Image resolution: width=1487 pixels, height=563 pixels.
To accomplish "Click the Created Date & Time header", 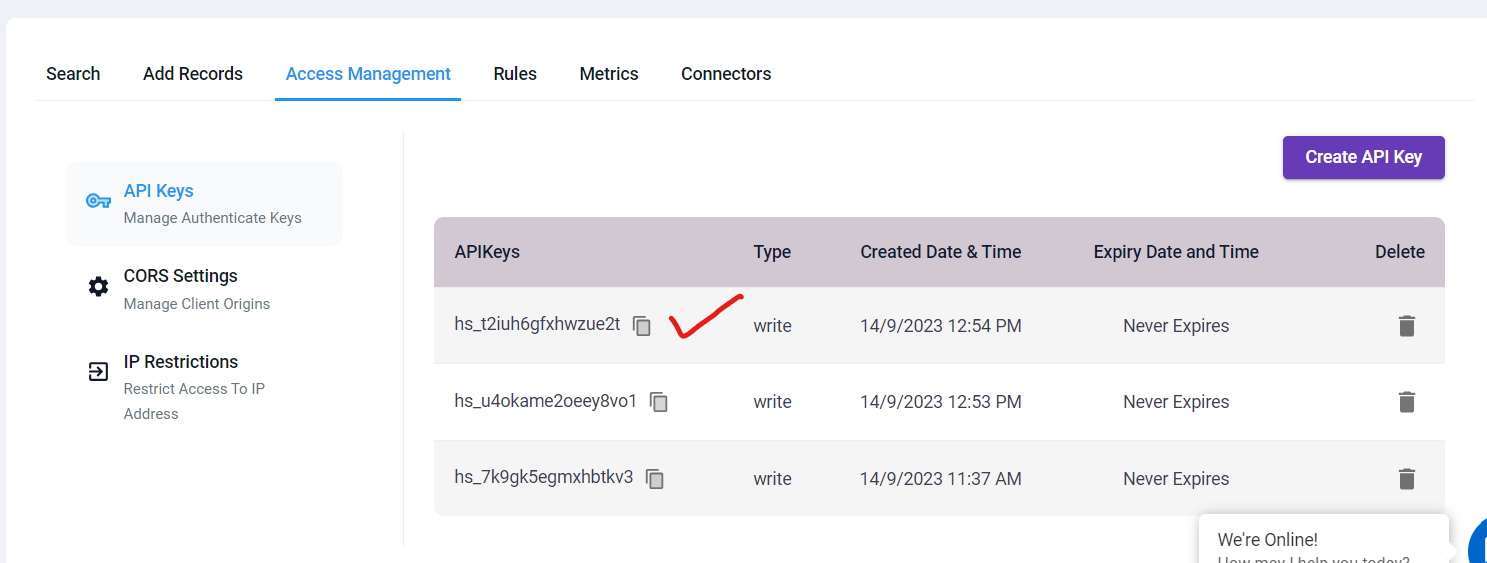I will (941, 252).
